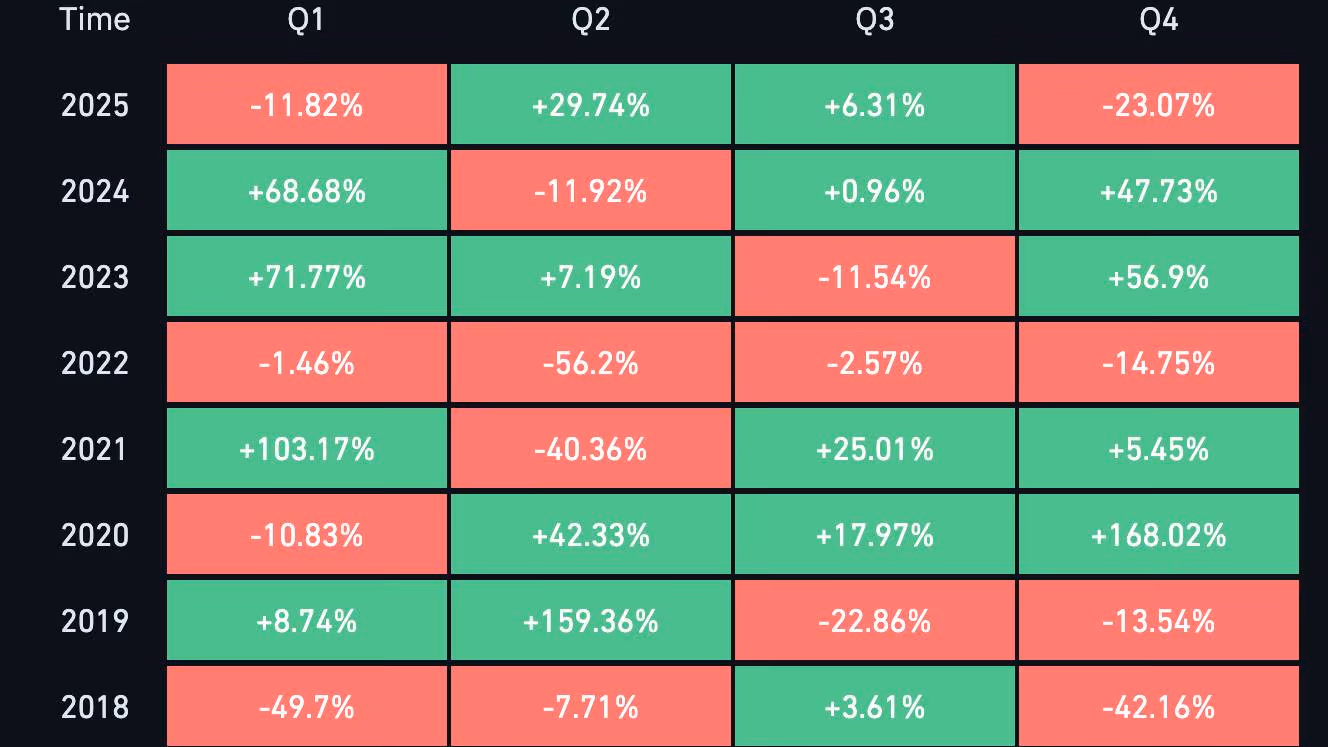1328x747 pixels.
Task: Select the 2025 row label
Action: point(95,105)
